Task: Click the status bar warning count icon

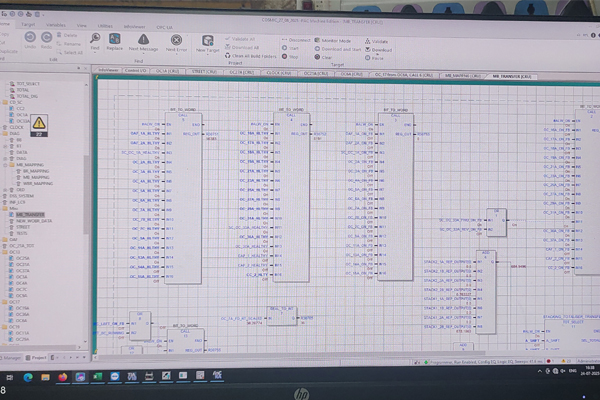Action: click(x=564, y=361)
